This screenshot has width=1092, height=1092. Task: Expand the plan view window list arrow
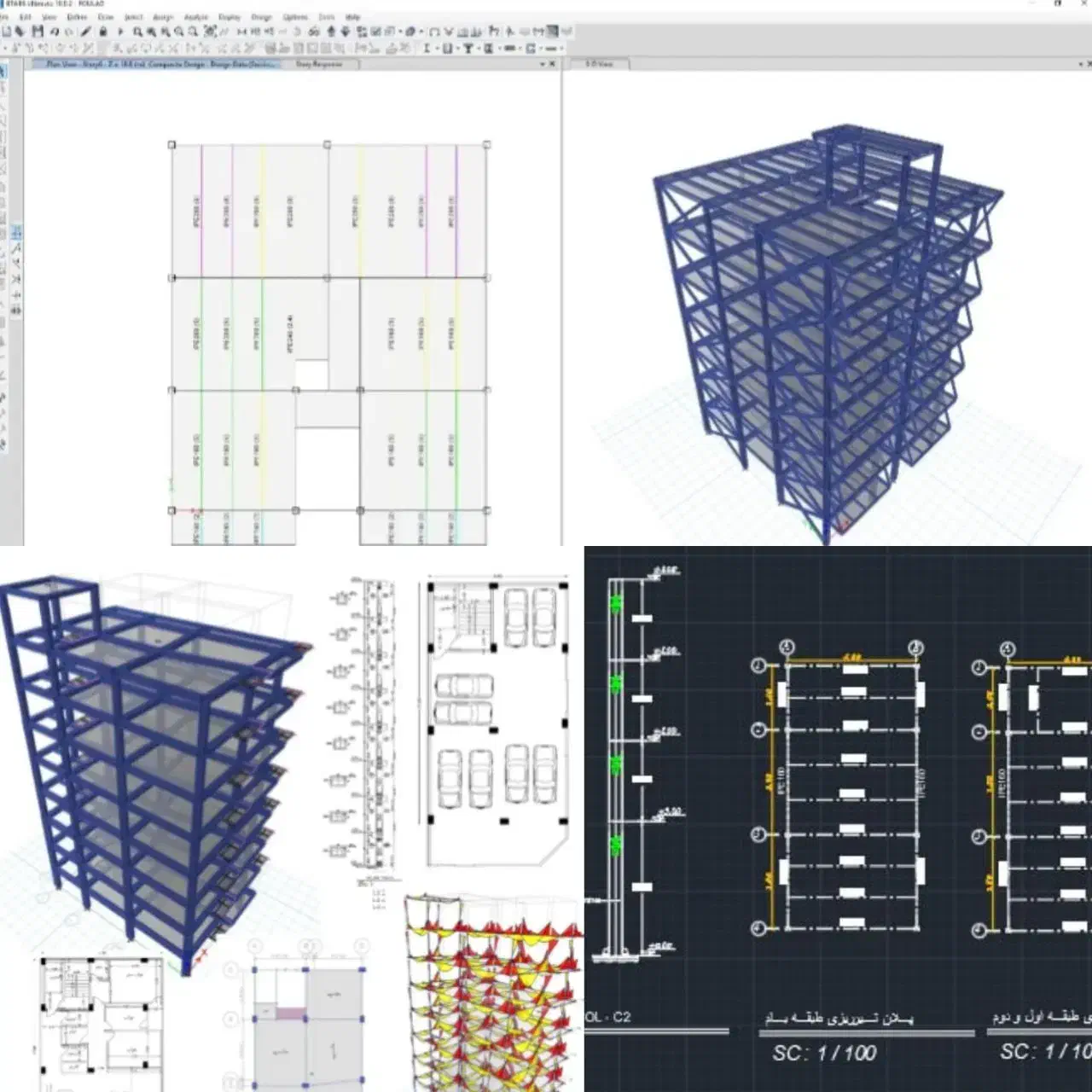[543, 64]
